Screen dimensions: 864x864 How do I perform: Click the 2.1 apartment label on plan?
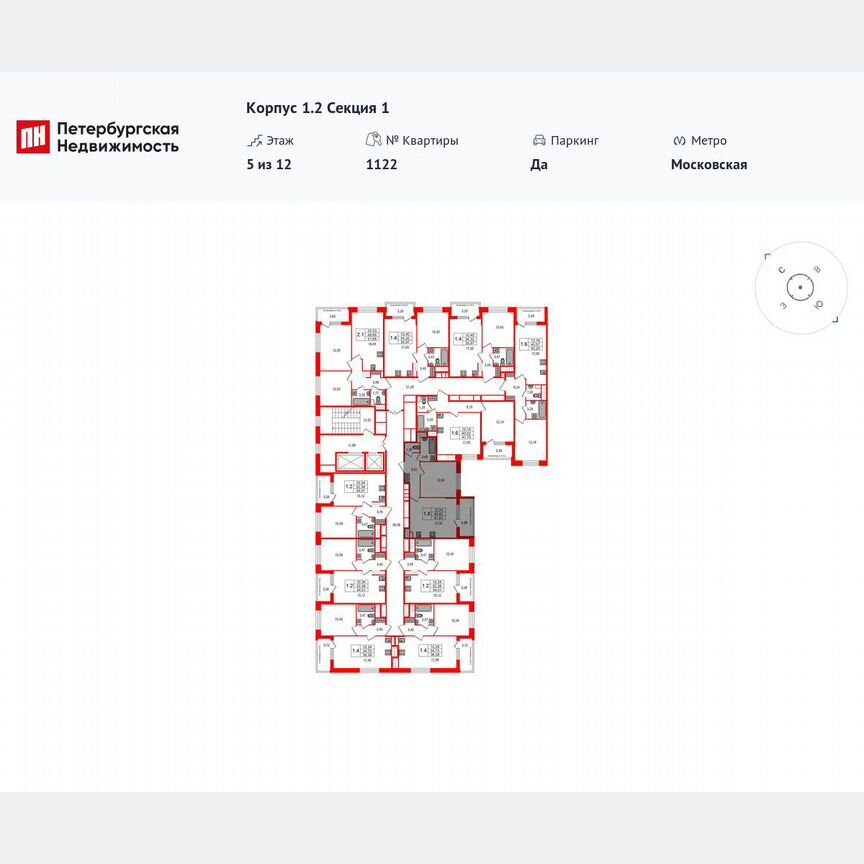coord(360,334)
